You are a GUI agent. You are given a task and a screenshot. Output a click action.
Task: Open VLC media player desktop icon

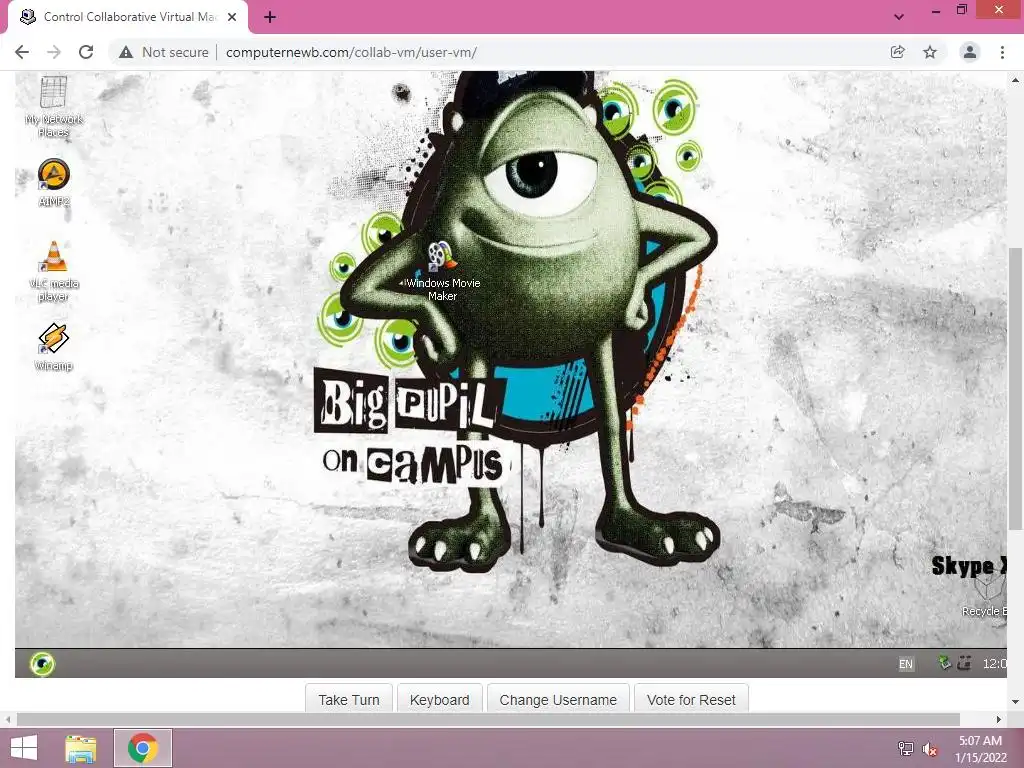[x=54, y=272]
